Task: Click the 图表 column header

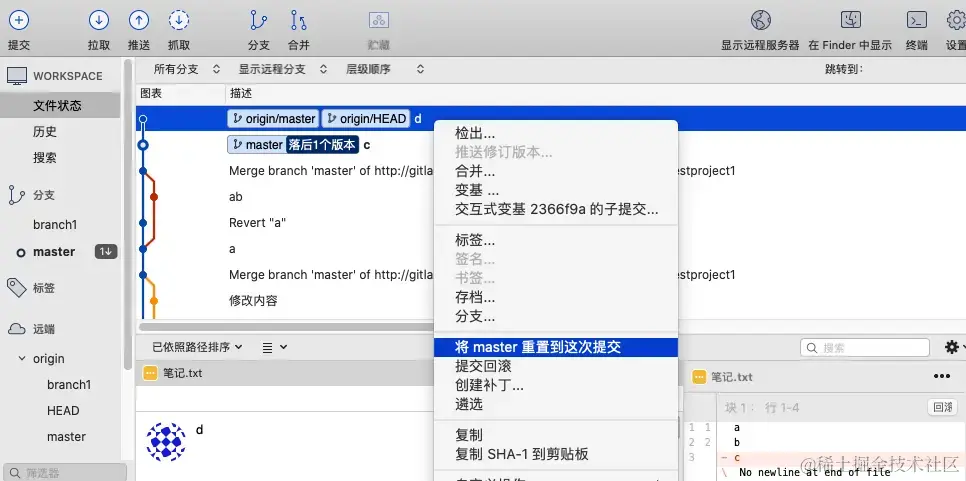Action: [151, 93]
